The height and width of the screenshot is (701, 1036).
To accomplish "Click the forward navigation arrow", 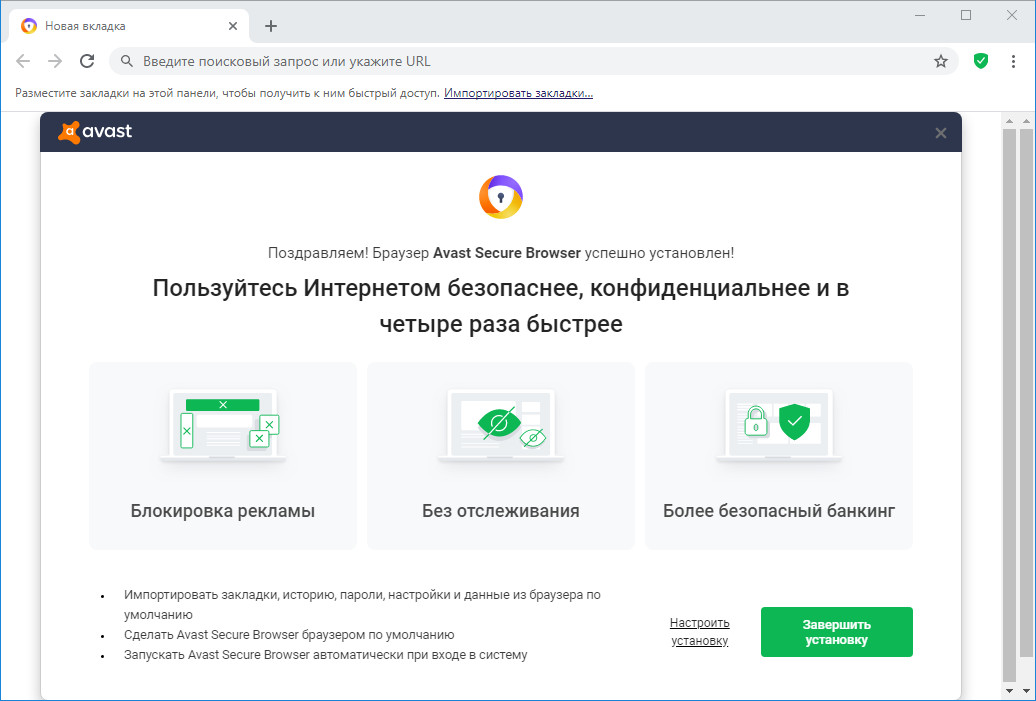I will [55, 61].
